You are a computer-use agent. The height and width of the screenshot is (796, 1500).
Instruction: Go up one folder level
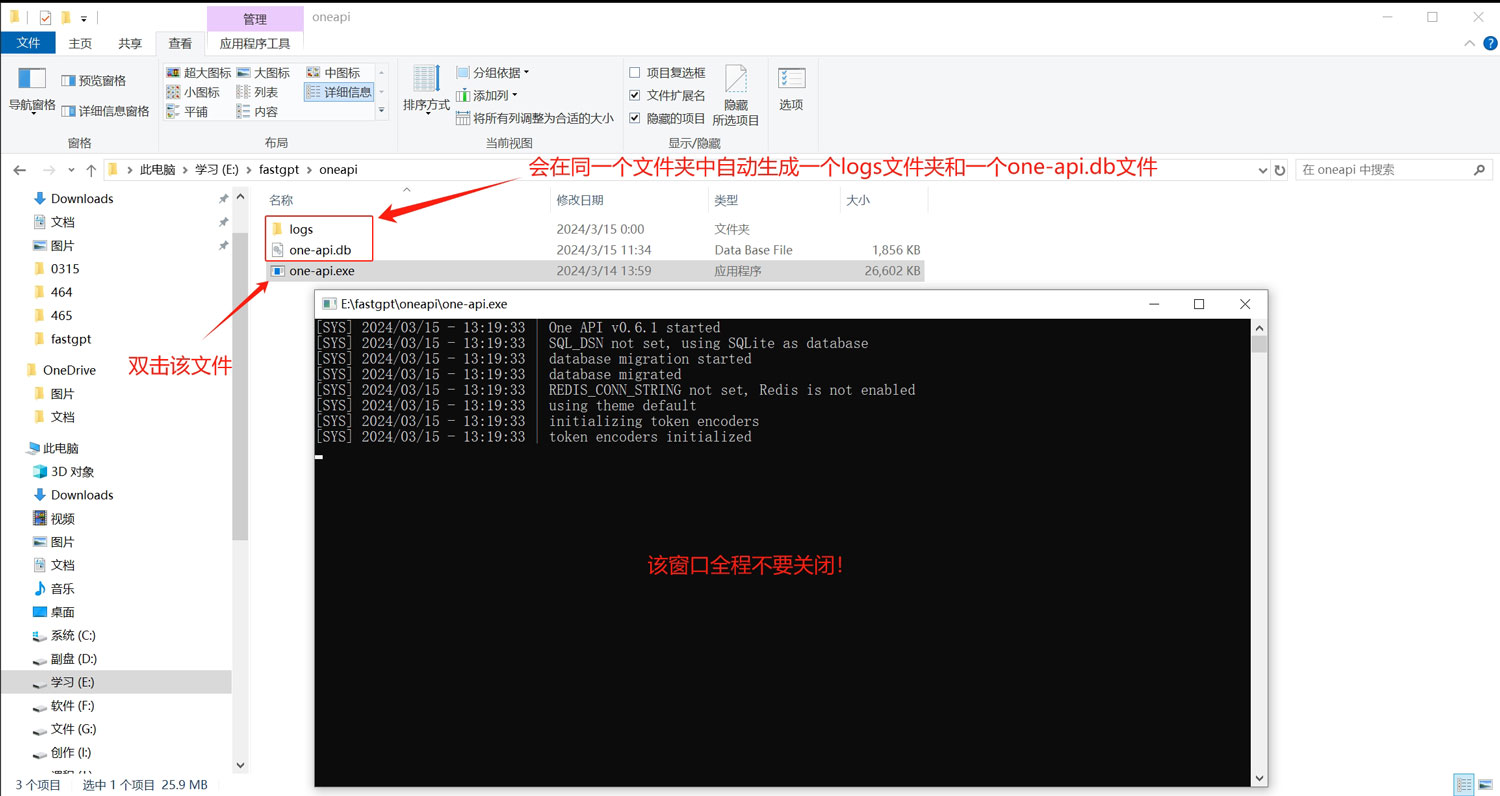[91, 170]
